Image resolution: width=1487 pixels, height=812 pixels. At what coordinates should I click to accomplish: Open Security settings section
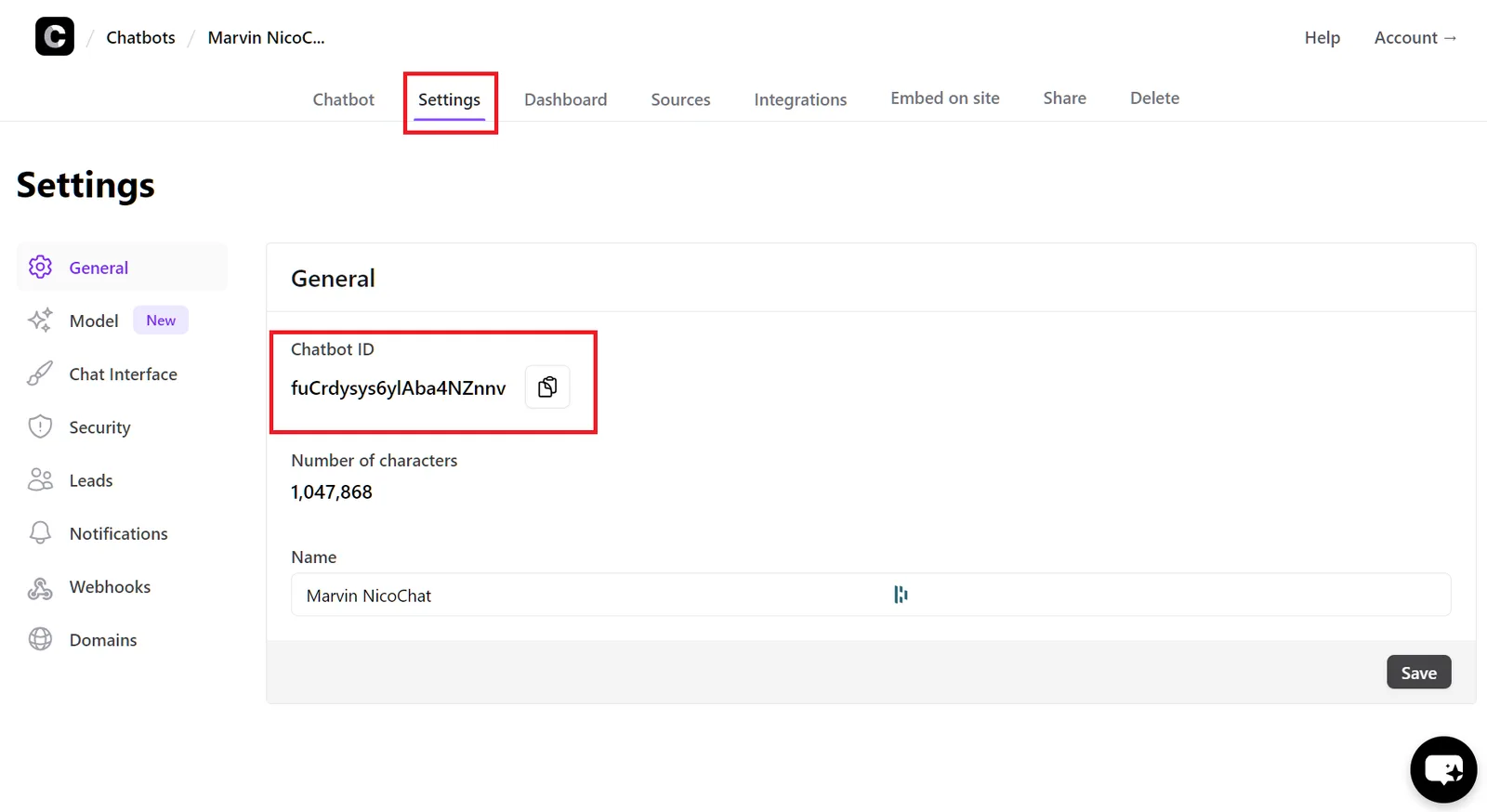pos(99,427)
